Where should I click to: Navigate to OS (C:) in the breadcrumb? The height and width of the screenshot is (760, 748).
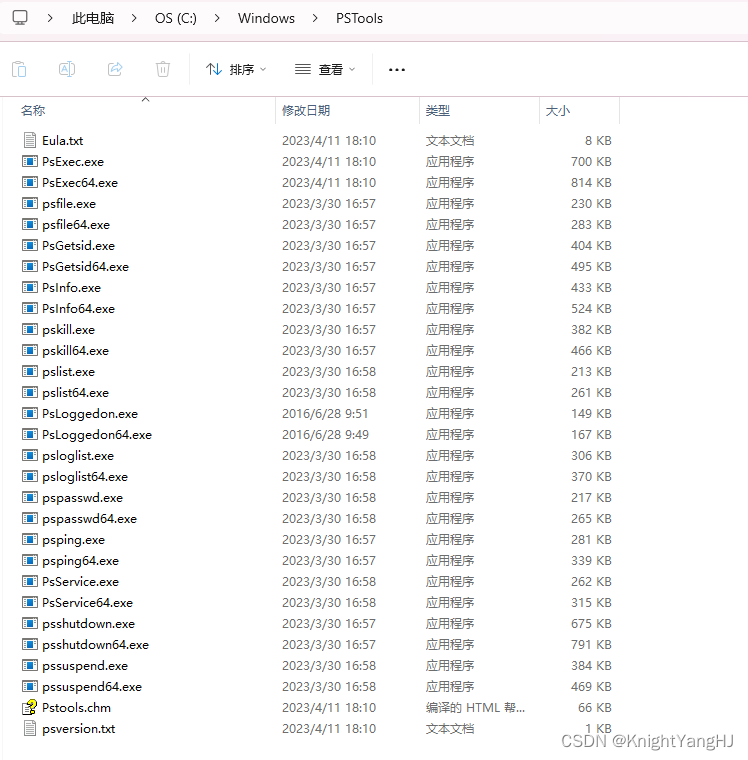pyautogui.click(x=175, y=18)
